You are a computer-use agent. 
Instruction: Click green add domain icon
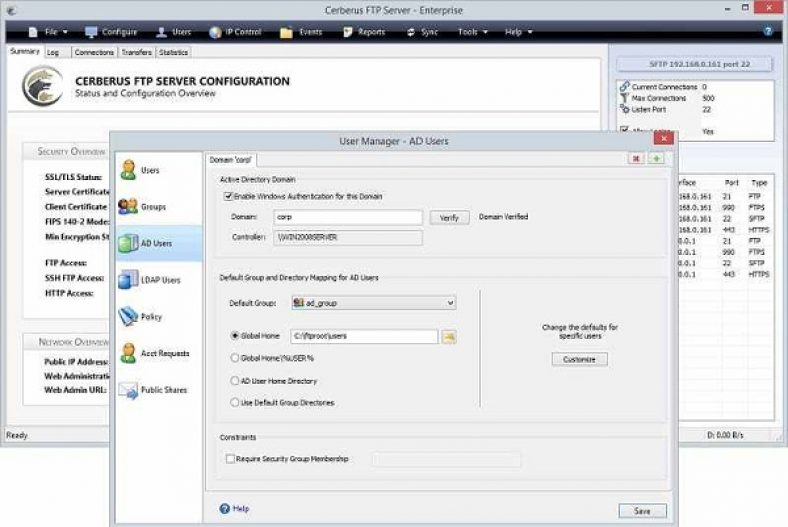tap(656, 159)
